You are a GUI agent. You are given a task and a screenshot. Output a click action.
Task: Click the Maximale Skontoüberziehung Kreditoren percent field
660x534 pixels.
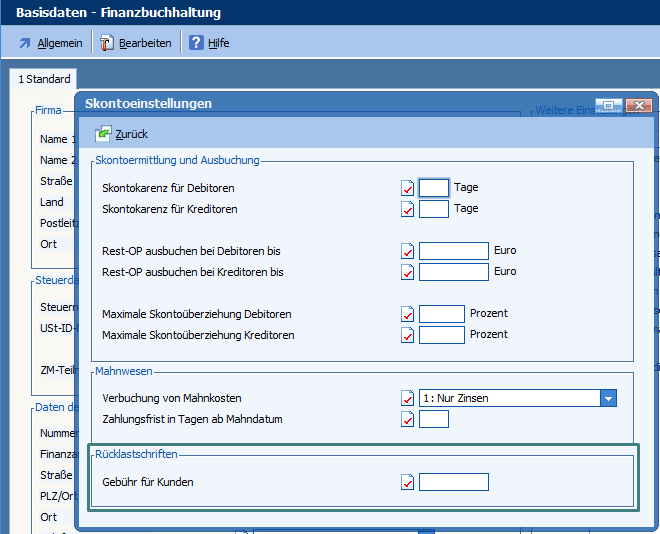point(441,335)
